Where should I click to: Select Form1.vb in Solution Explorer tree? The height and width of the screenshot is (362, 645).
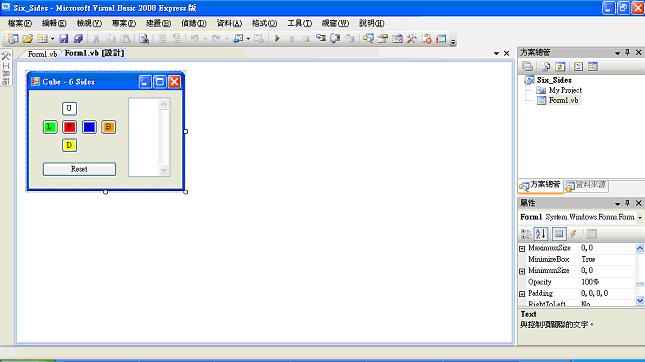(x=563, y=100)
